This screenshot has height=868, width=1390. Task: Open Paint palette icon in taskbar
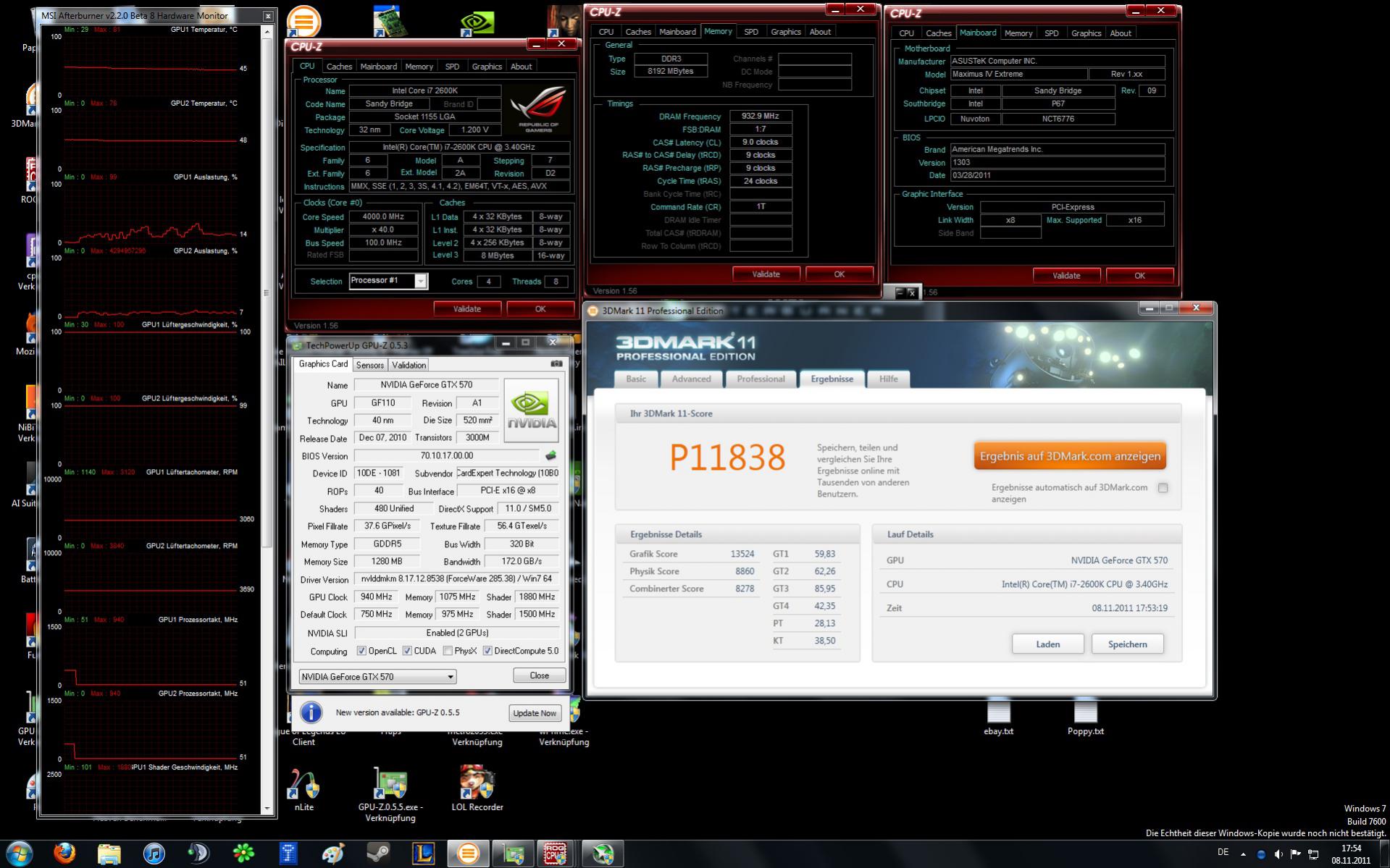(332, 854)
